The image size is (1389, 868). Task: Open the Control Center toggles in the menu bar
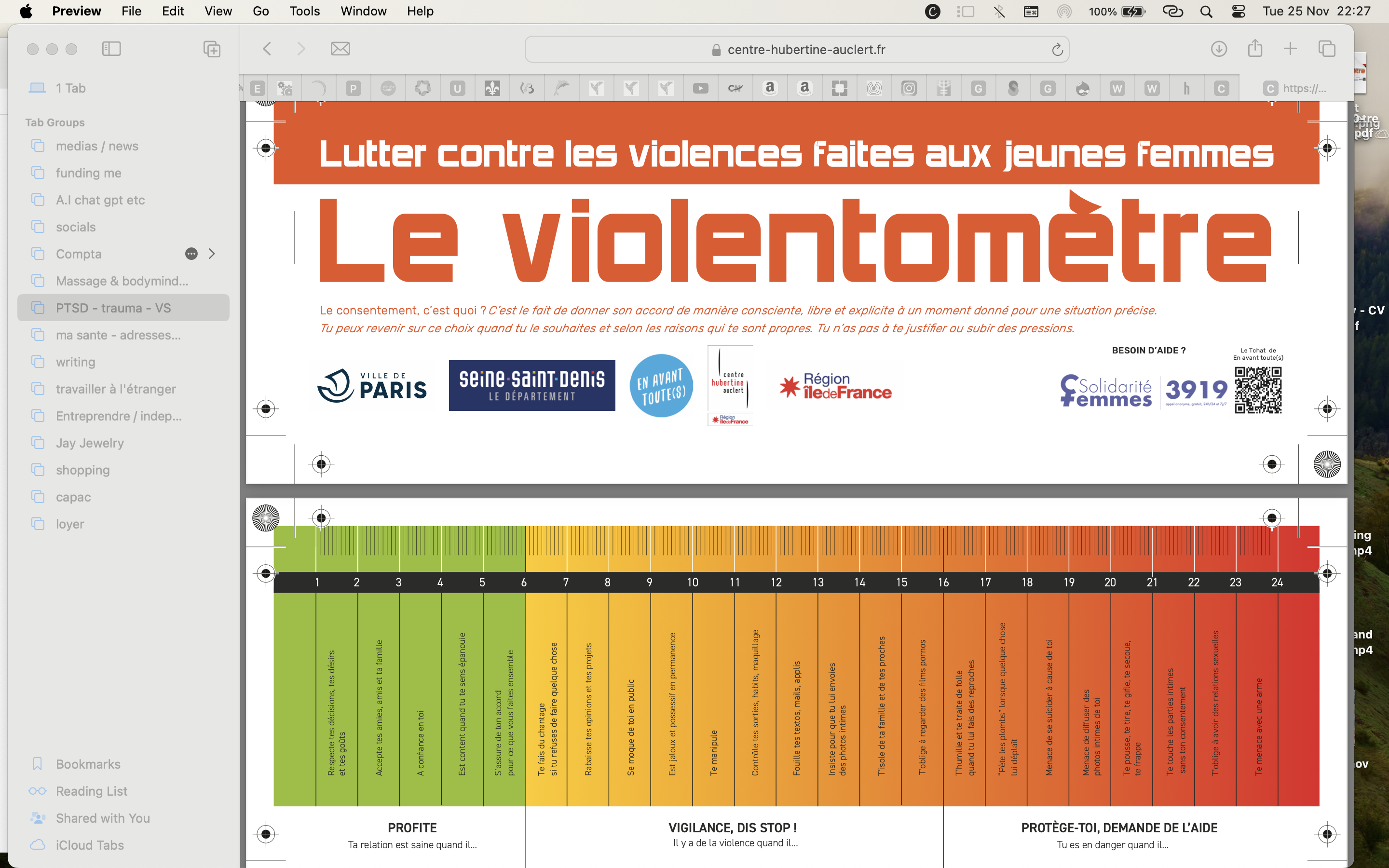(1238, 12)
